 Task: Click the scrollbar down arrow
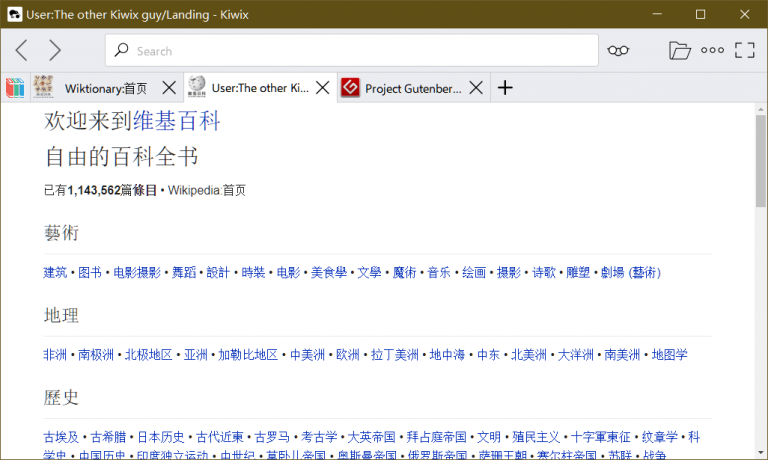pyautogui.click(x=760, y=453)
